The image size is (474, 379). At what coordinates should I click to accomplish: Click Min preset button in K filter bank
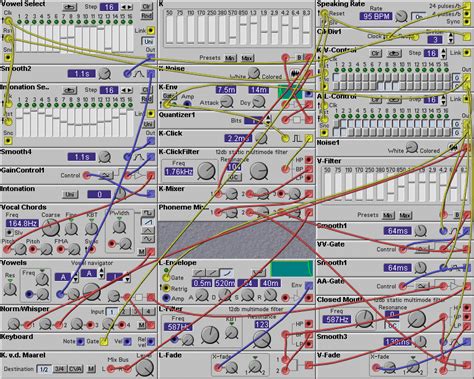(x=229, y=58)
